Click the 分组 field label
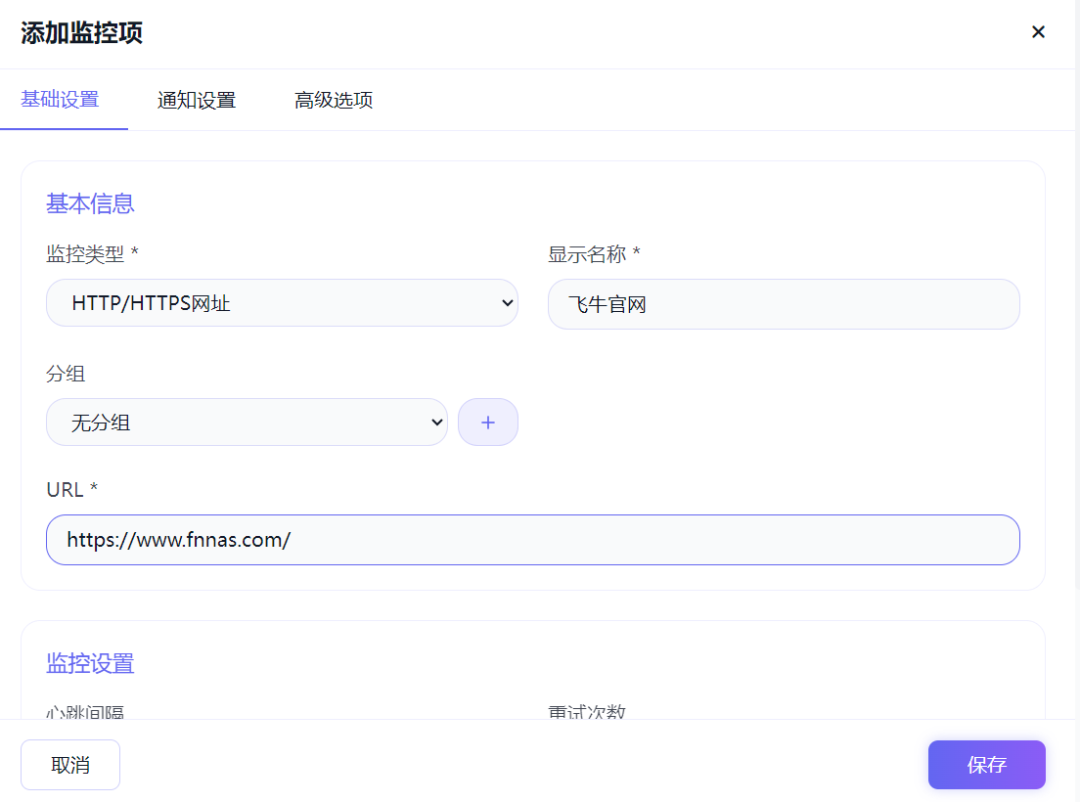The height and width of the screenshot is (802, 1080). pos(66,374)
